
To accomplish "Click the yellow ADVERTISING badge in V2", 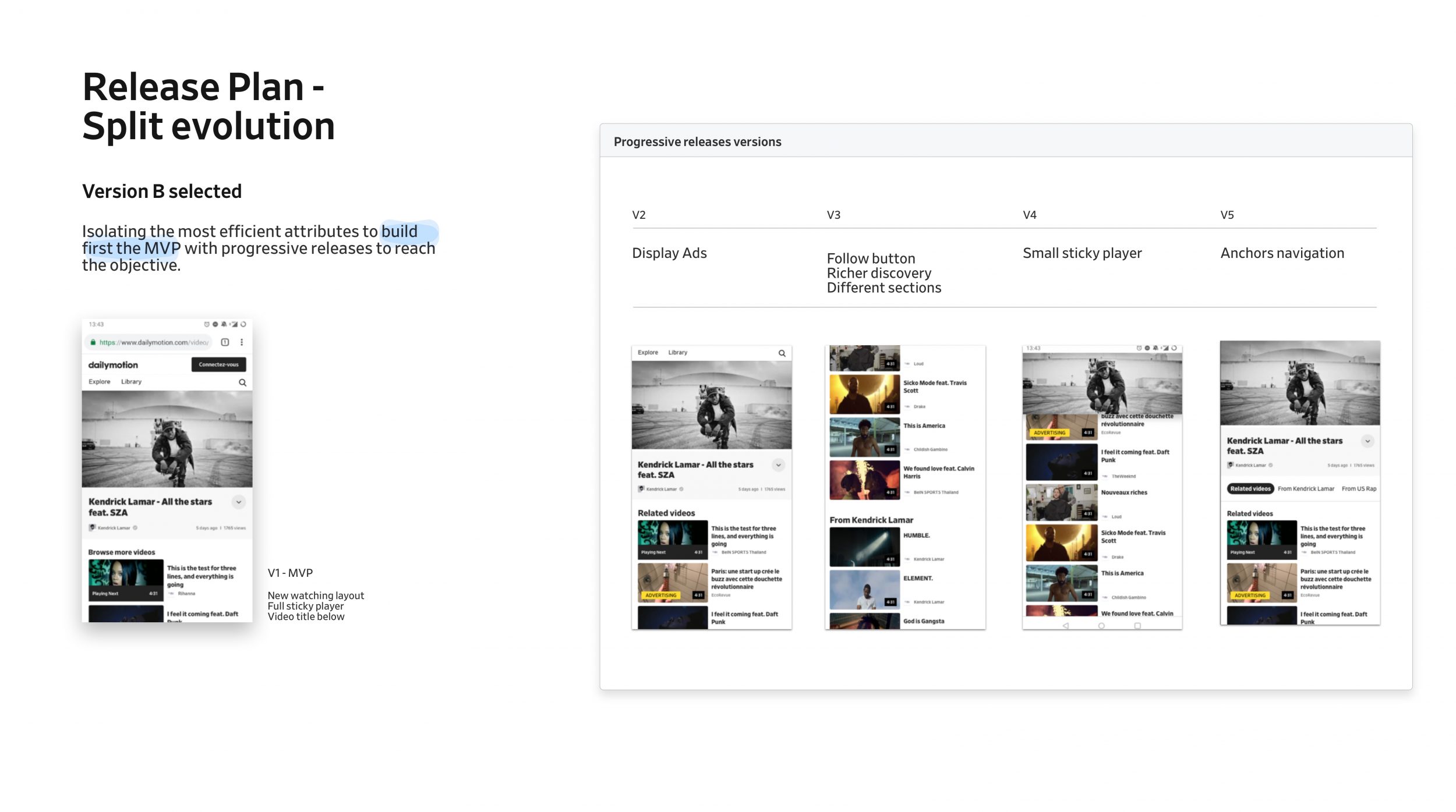I will 660,595.
